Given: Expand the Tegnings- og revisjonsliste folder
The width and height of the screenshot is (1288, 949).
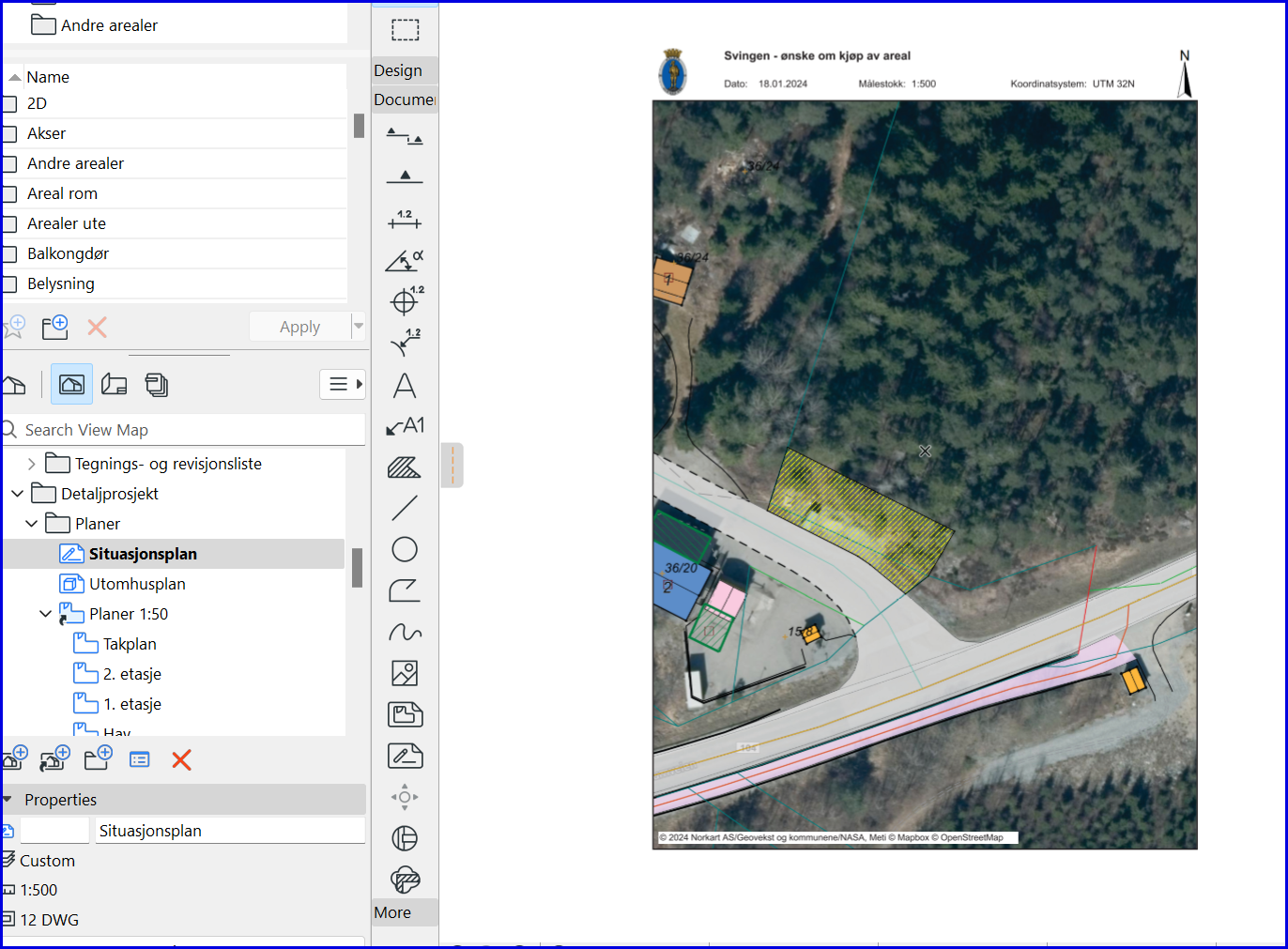Looking at the screenshot, I should tap(32, 464).
